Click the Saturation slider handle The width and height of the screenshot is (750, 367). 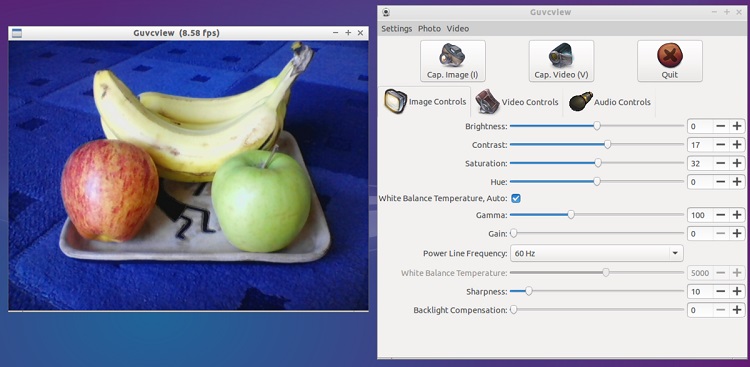click(598, 163)
